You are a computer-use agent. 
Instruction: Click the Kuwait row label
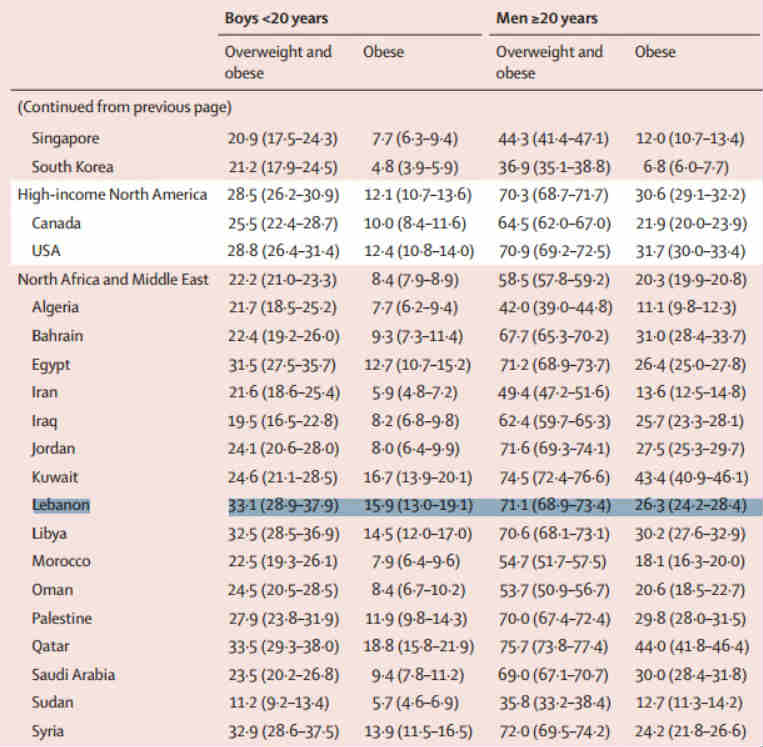pyautogui.click(x=54, y=477)
